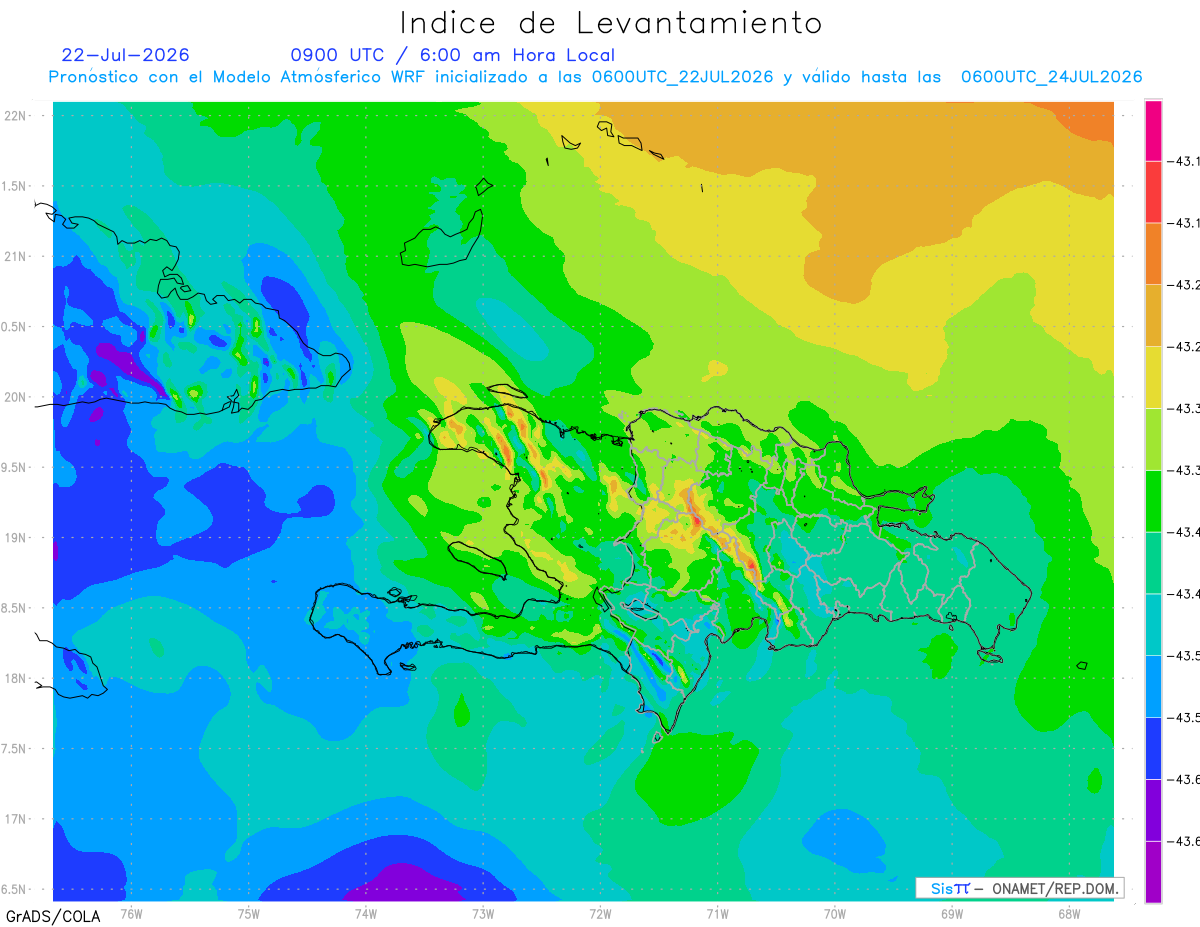Click the "70W" longitude label
Screen dimensions: 1200x927
click(x=834, y=912)
